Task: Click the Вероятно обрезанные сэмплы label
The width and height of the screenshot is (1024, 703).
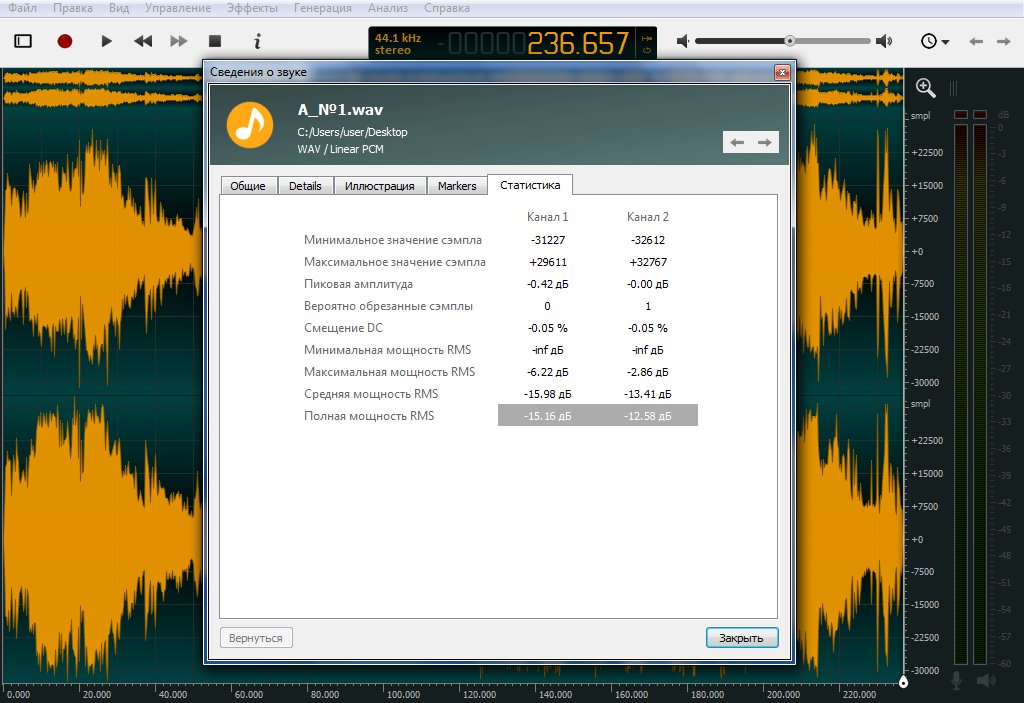Action: coord(388,306)
